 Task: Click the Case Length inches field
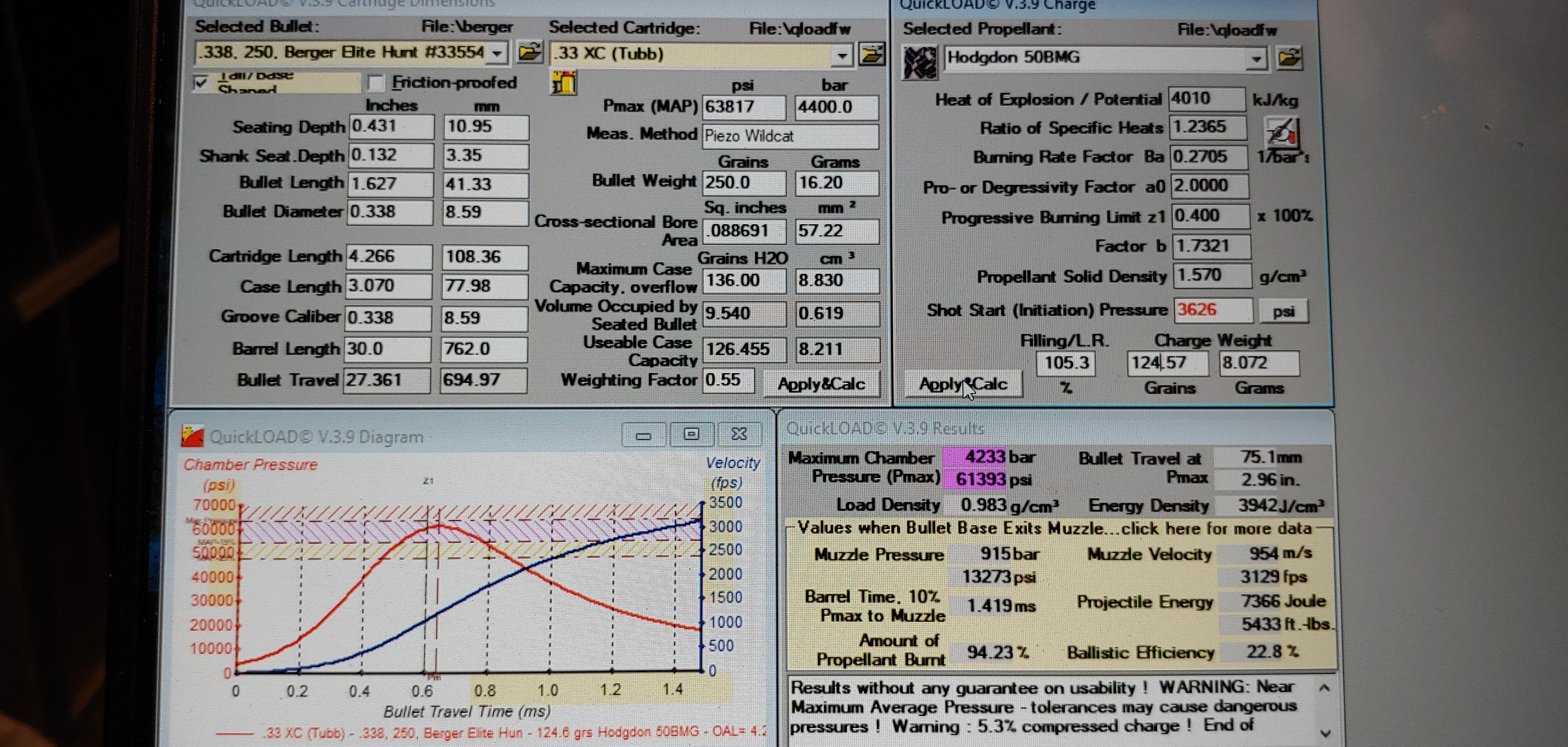tap(388, 286)
